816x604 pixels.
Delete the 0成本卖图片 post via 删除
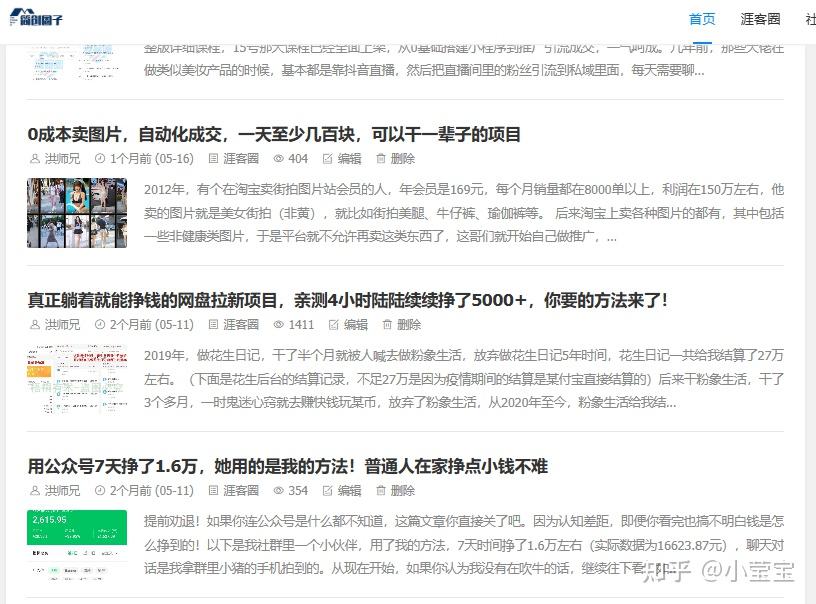pos(403,159)
